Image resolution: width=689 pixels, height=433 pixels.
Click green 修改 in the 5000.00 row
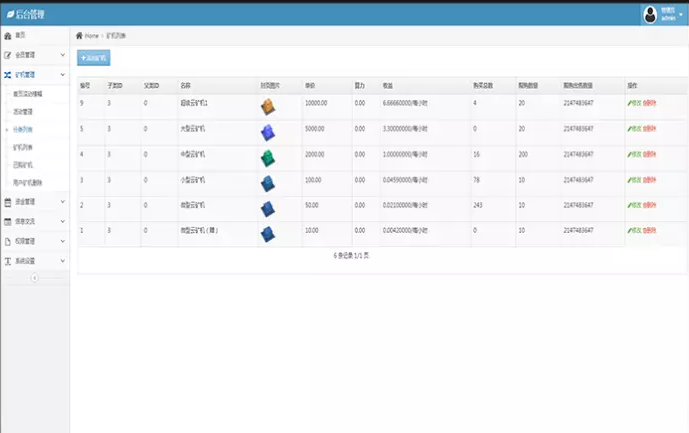click(x=635, y=129)
